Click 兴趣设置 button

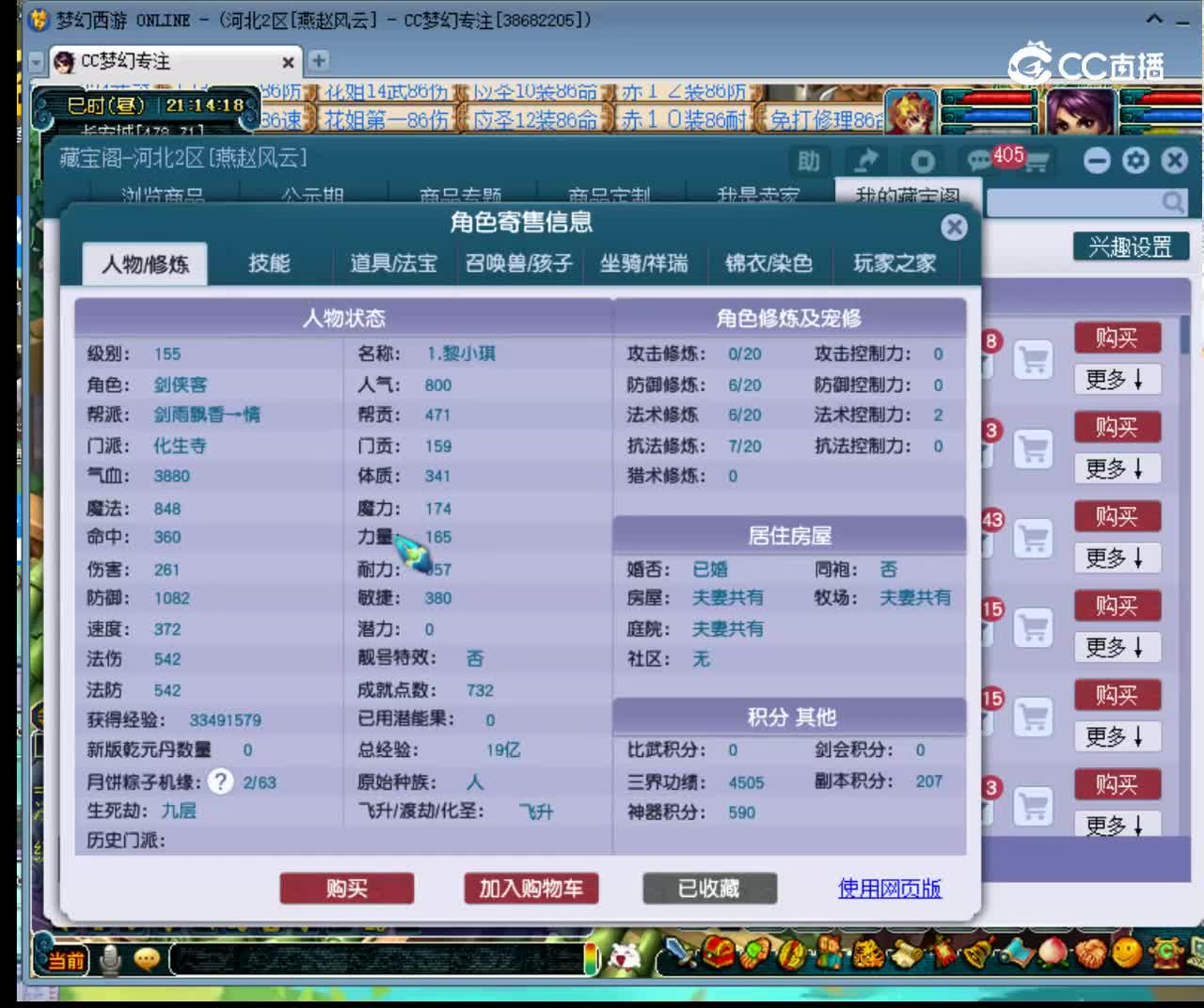point(1131,247)
